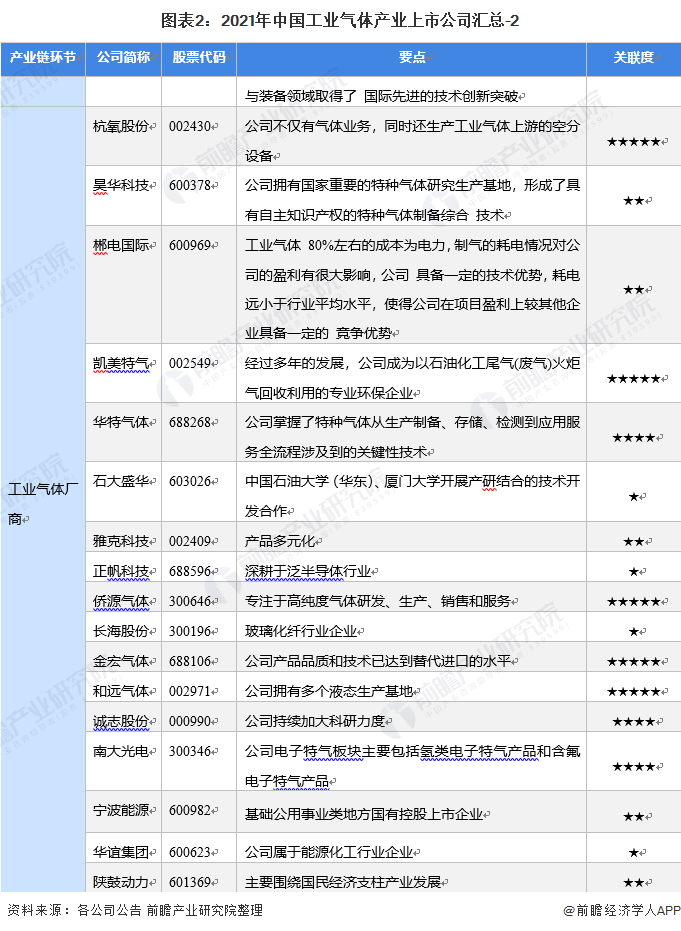Select the 关联度 header cell
The height and width of the screenshot is (931, 681).
pyautogui.click(x=634, y=58)
